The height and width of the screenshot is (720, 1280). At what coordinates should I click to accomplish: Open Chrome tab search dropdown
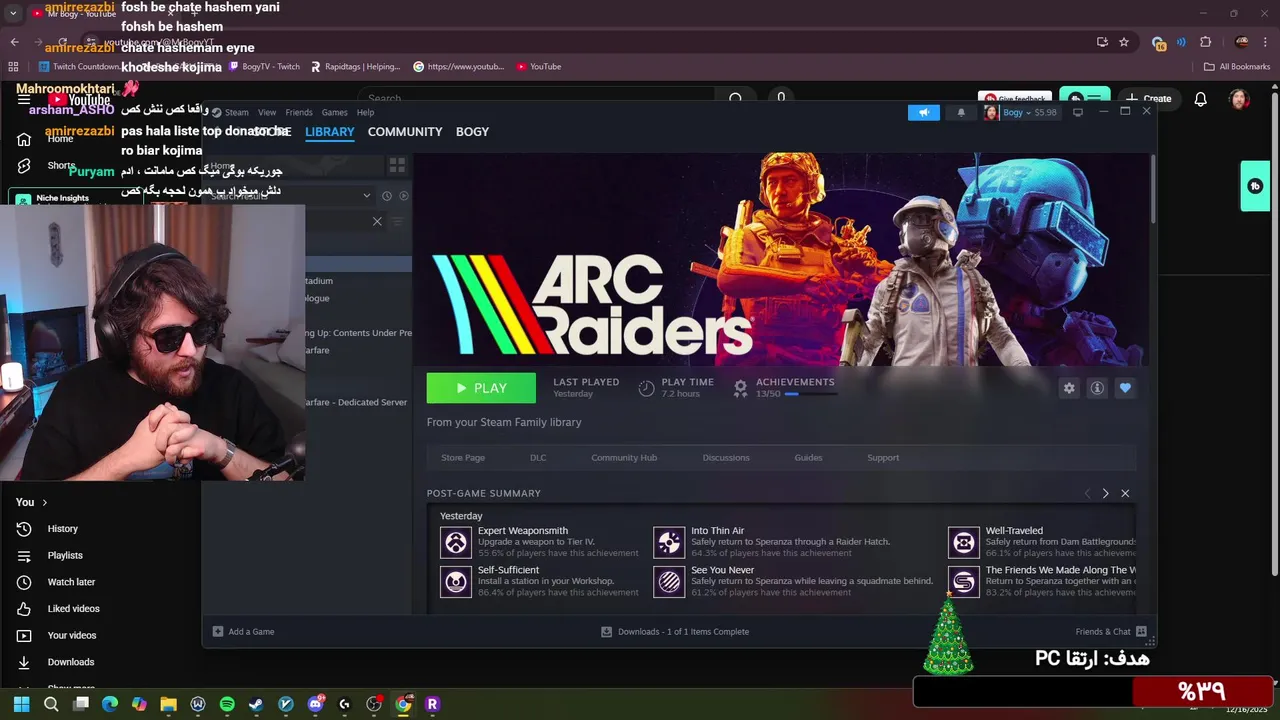[x=13, y=13]
